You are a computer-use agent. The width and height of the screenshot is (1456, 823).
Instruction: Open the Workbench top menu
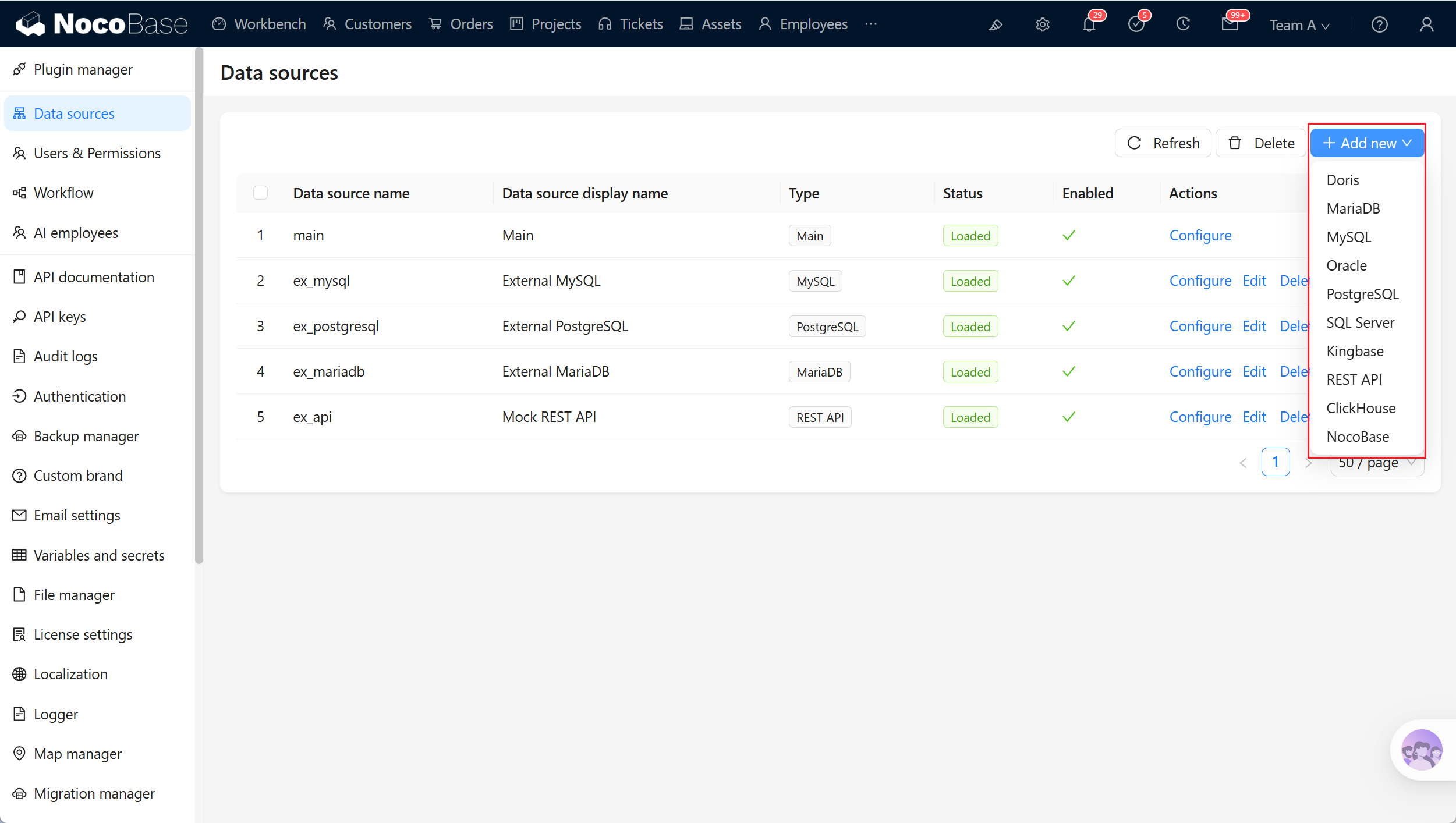[x=259, y=24]
